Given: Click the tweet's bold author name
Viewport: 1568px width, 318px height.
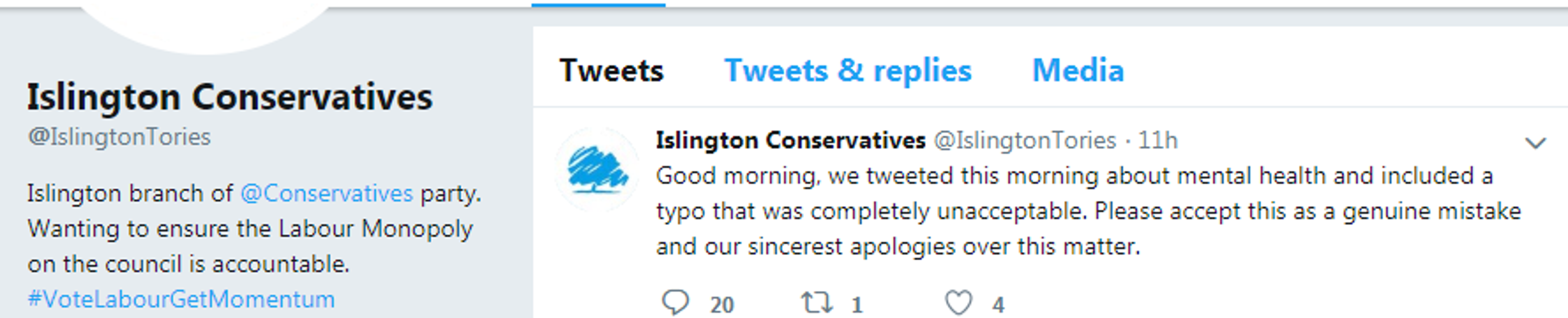Looking at the screenshot, I should (790, 141).
